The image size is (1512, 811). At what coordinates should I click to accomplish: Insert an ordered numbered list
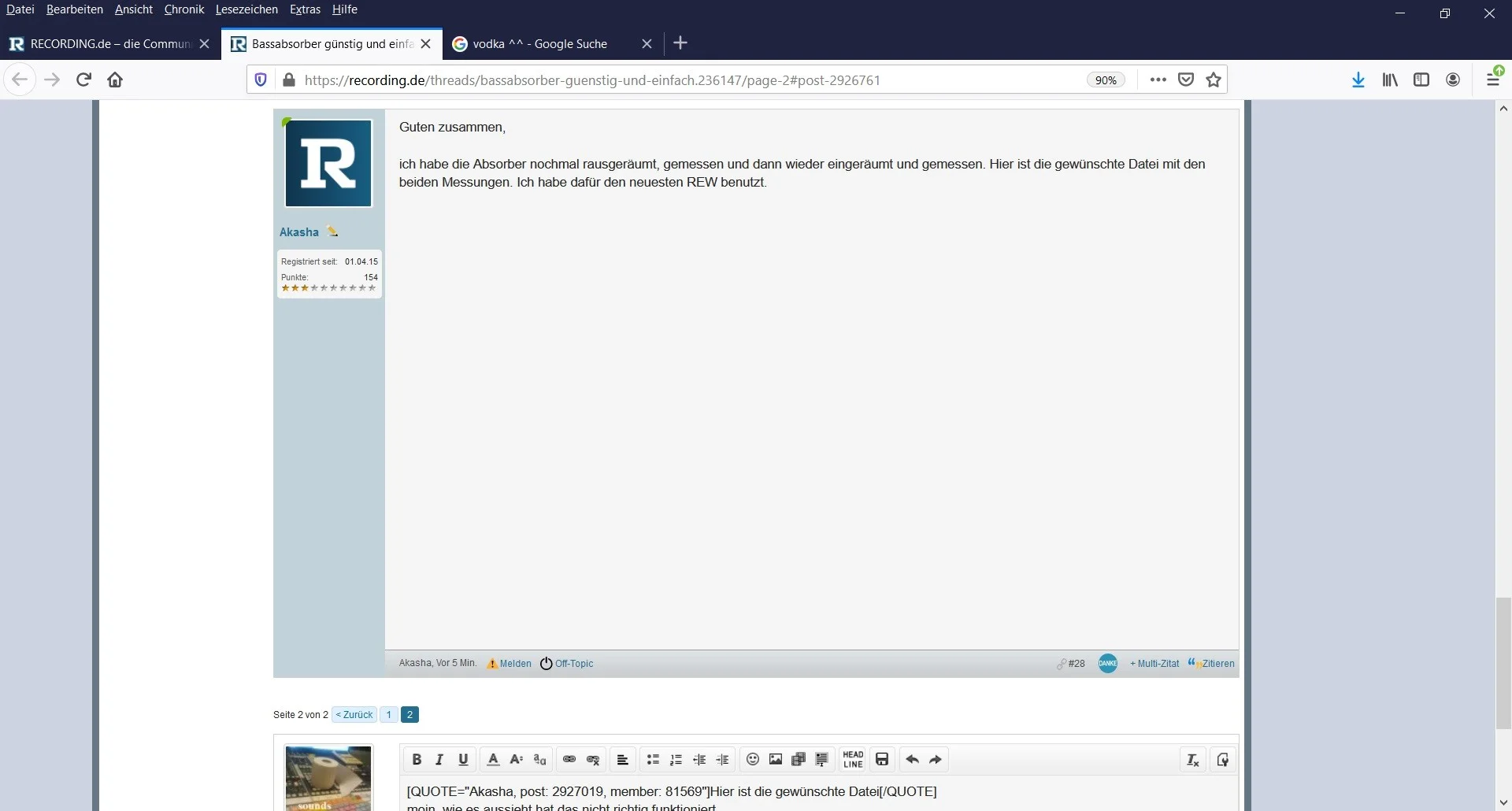tap(676, 760)
